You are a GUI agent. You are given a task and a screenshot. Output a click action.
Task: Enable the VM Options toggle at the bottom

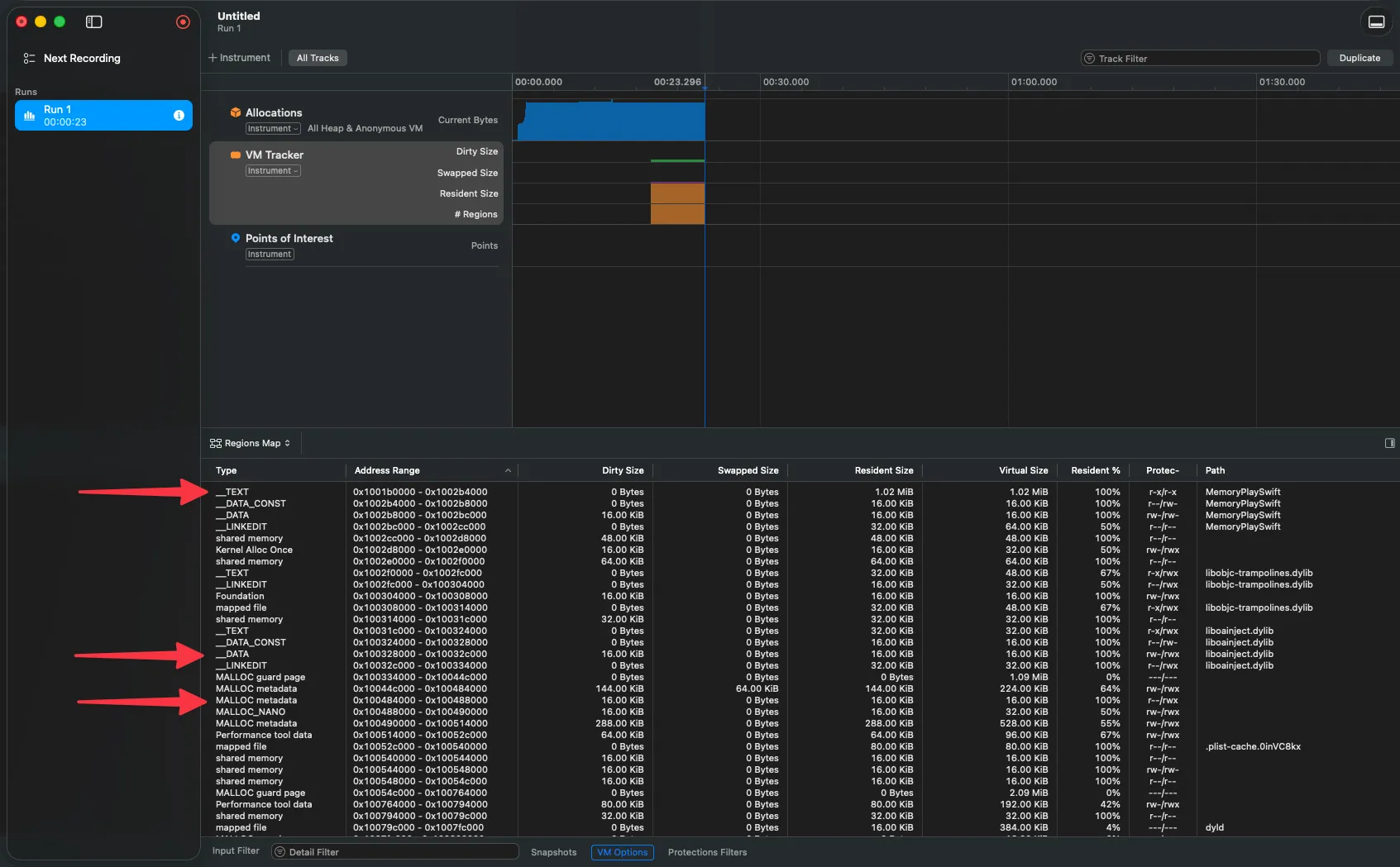pos(622,852)
